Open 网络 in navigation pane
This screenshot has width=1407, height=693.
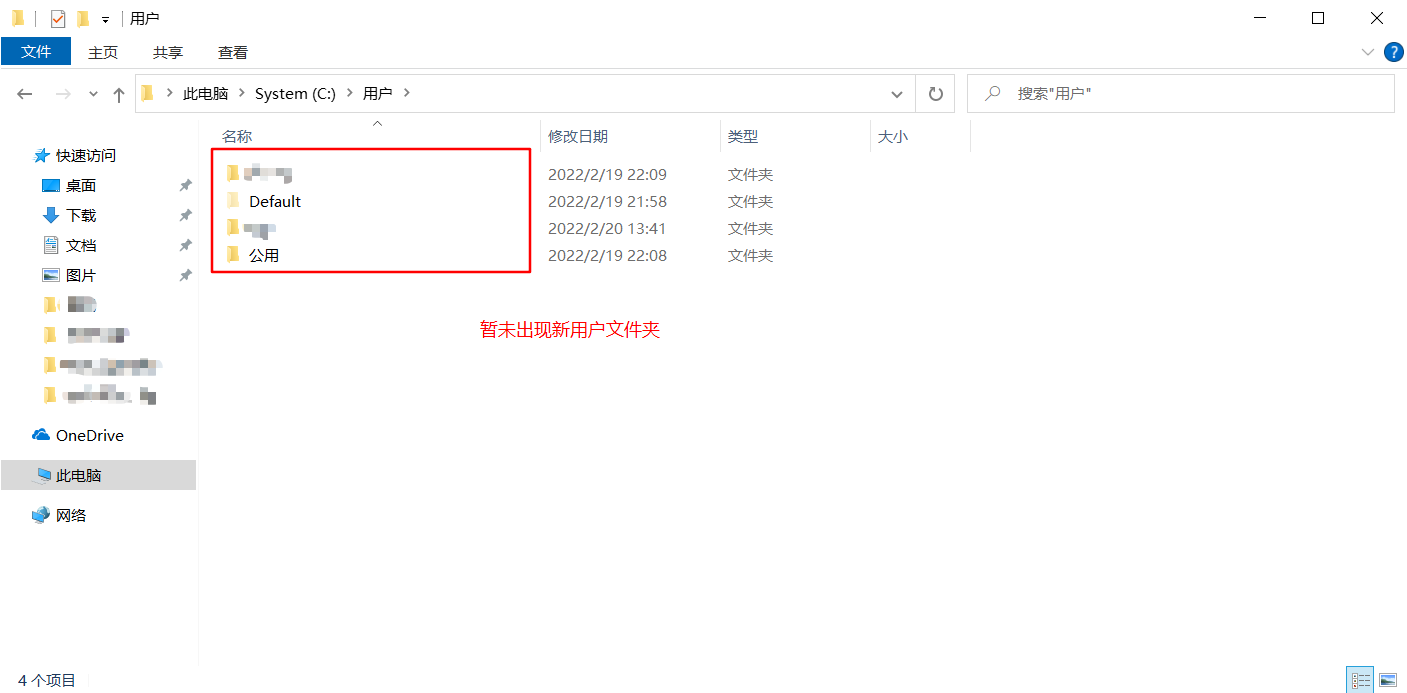pos(71,515)
